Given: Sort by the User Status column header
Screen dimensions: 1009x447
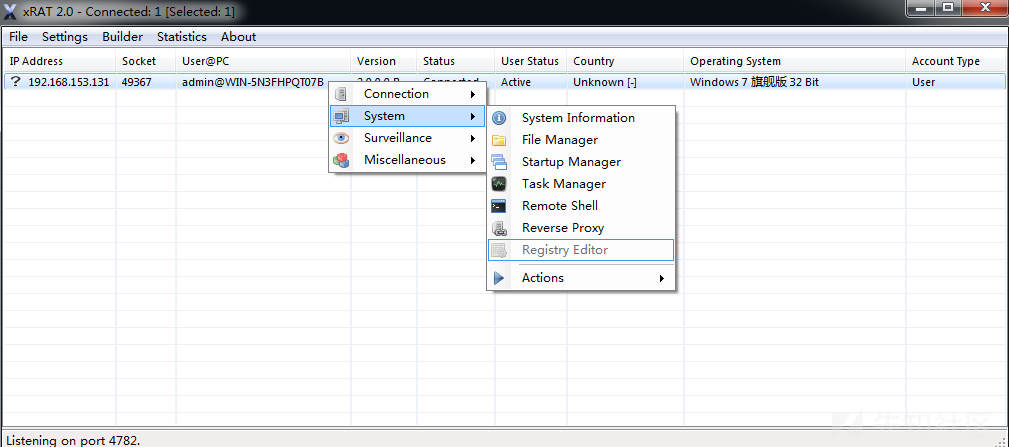Looking at the screenshot, I should [531, 61].
